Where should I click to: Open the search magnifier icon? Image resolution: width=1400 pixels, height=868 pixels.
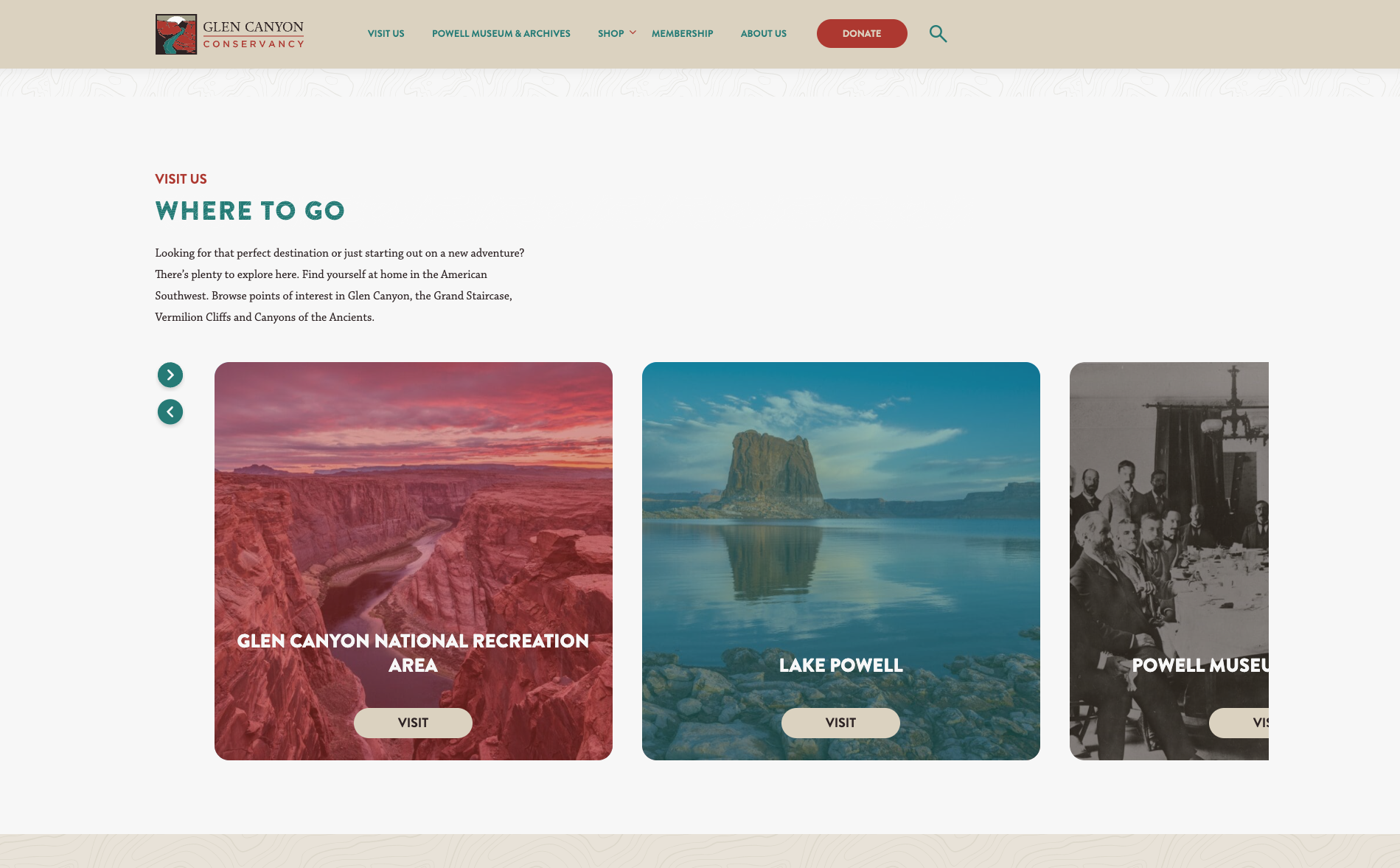pos(938,34)
